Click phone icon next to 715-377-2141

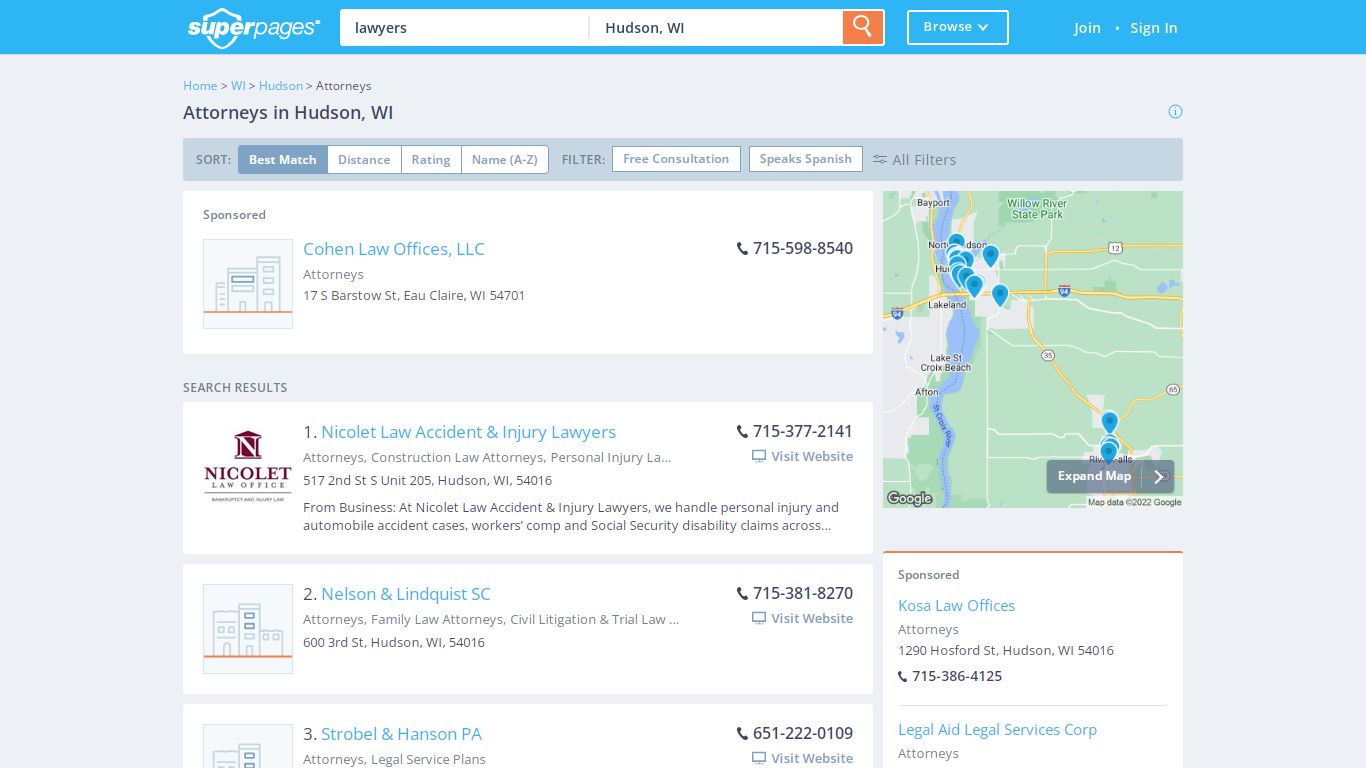click(x=742, y=432)
